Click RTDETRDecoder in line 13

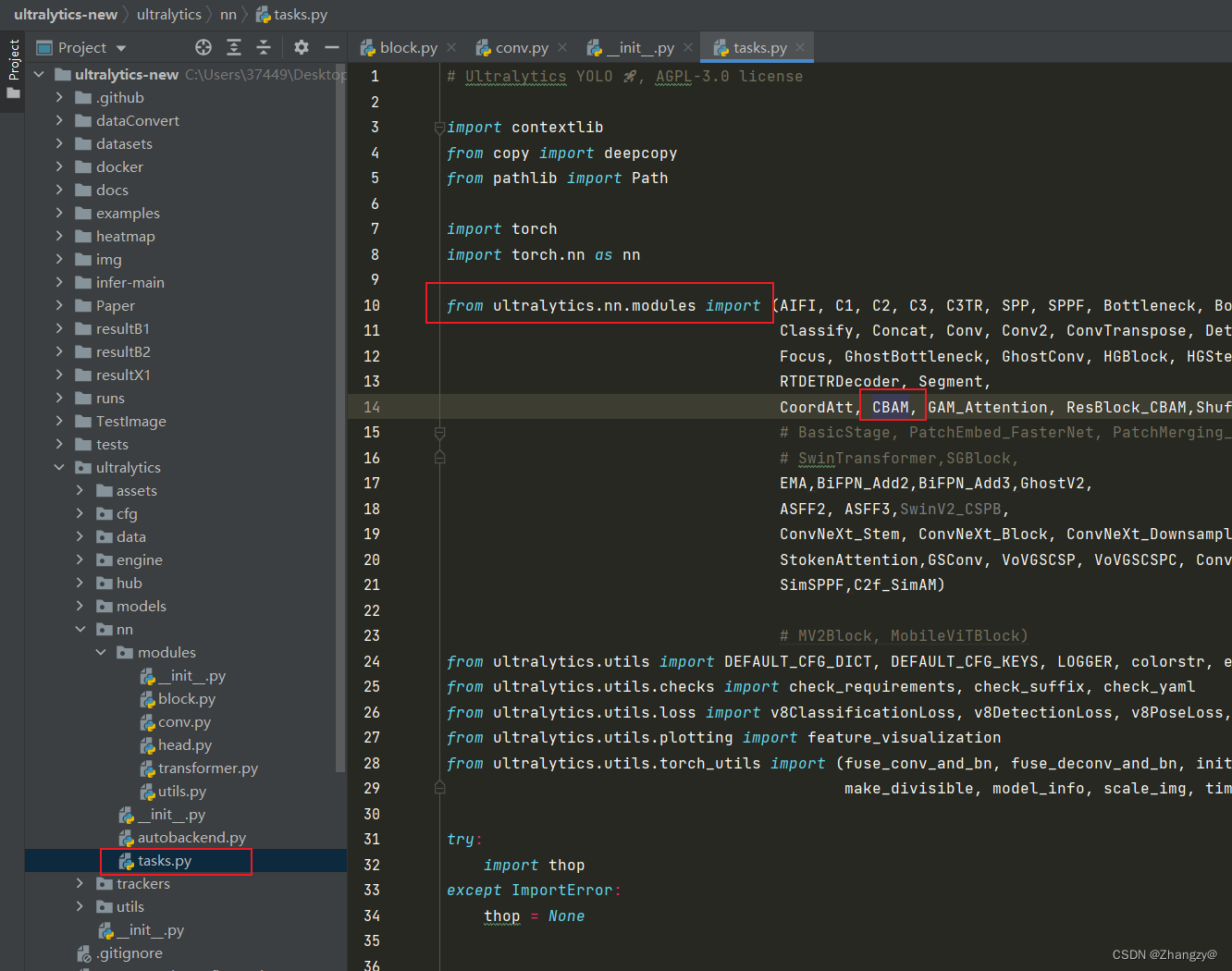coord(839,381)
